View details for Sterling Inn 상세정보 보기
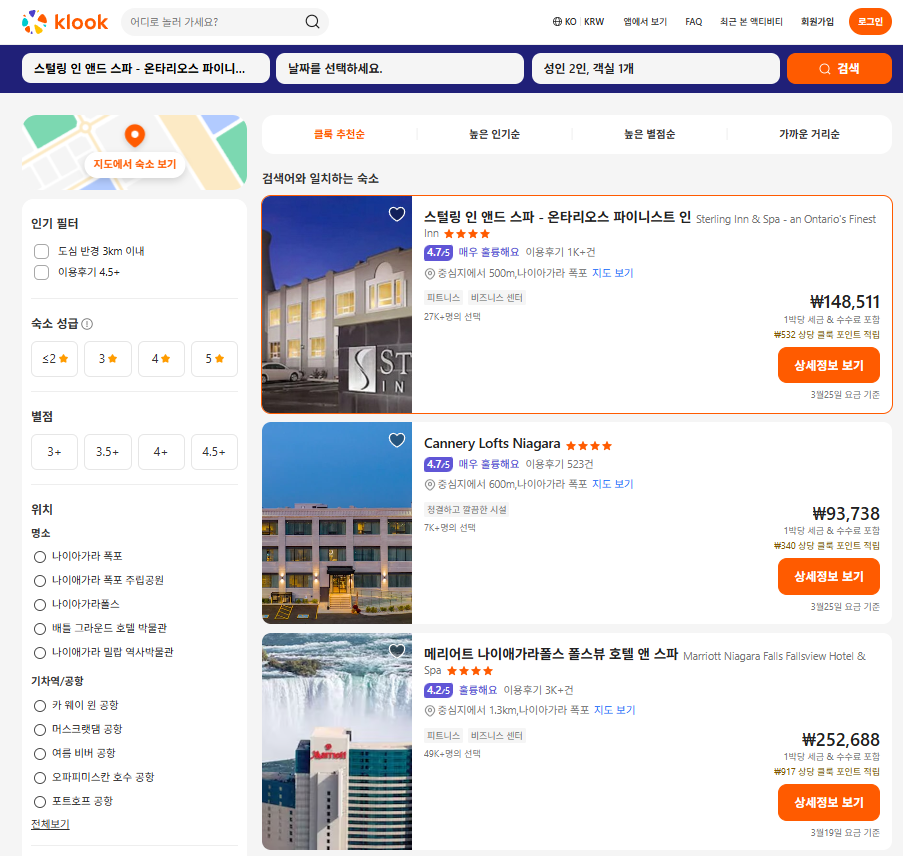Image resolution: width=903 pixels, height=856 pixels. [829, 365]
